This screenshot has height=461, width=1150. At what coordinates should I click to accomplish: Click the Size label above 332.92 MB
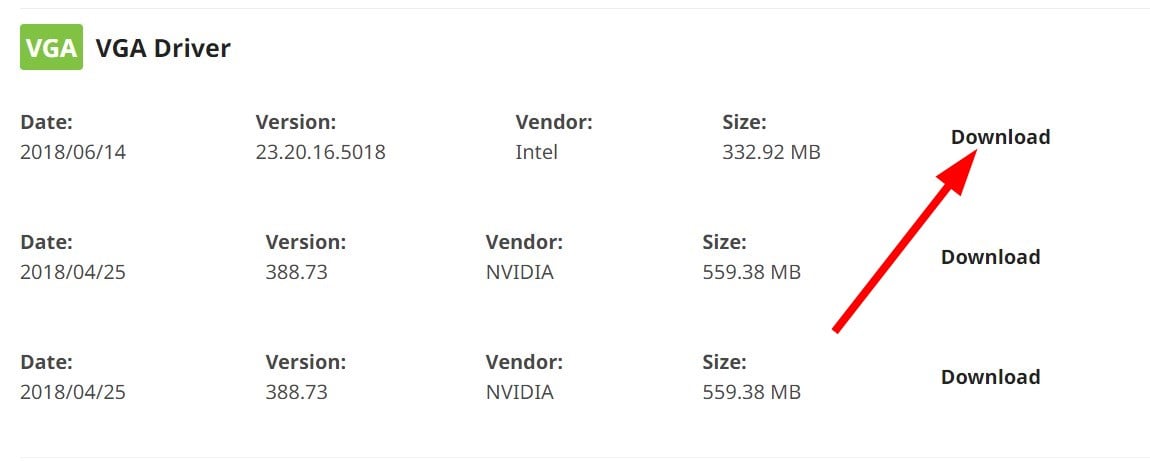tap(744, 122)
